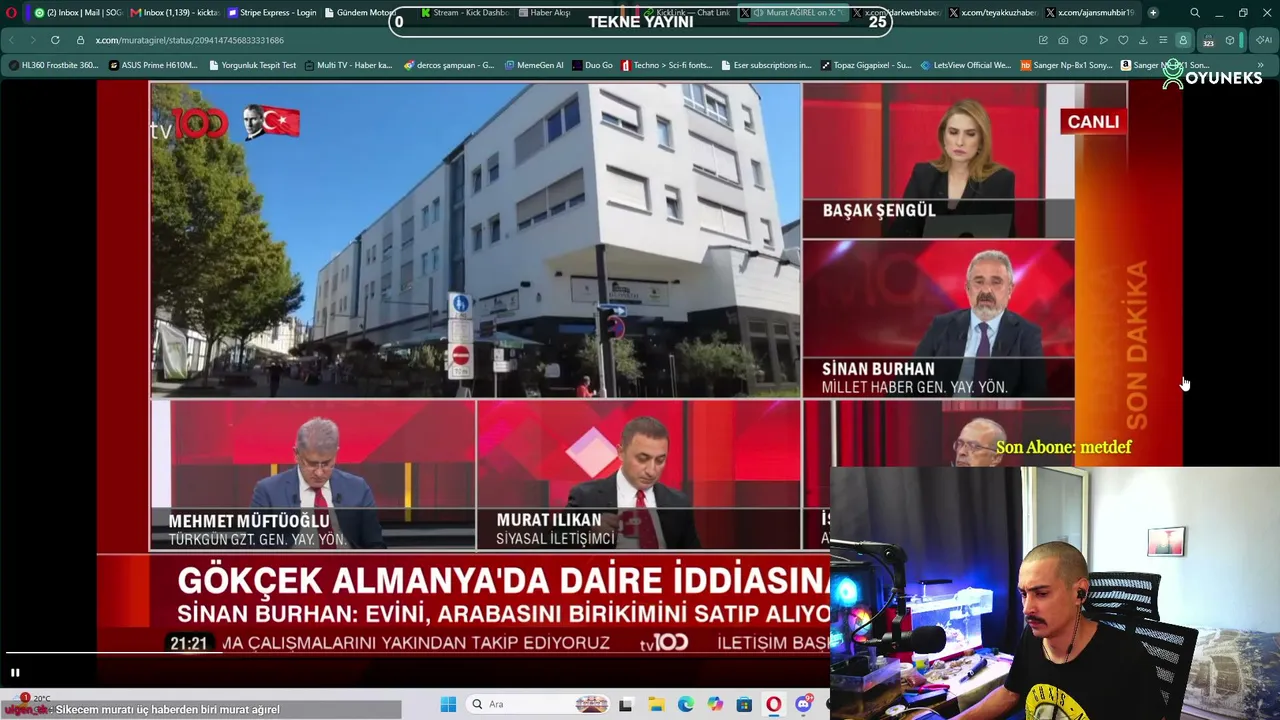
Task: Go forward to the next page
Action: [x=32, y=40]
